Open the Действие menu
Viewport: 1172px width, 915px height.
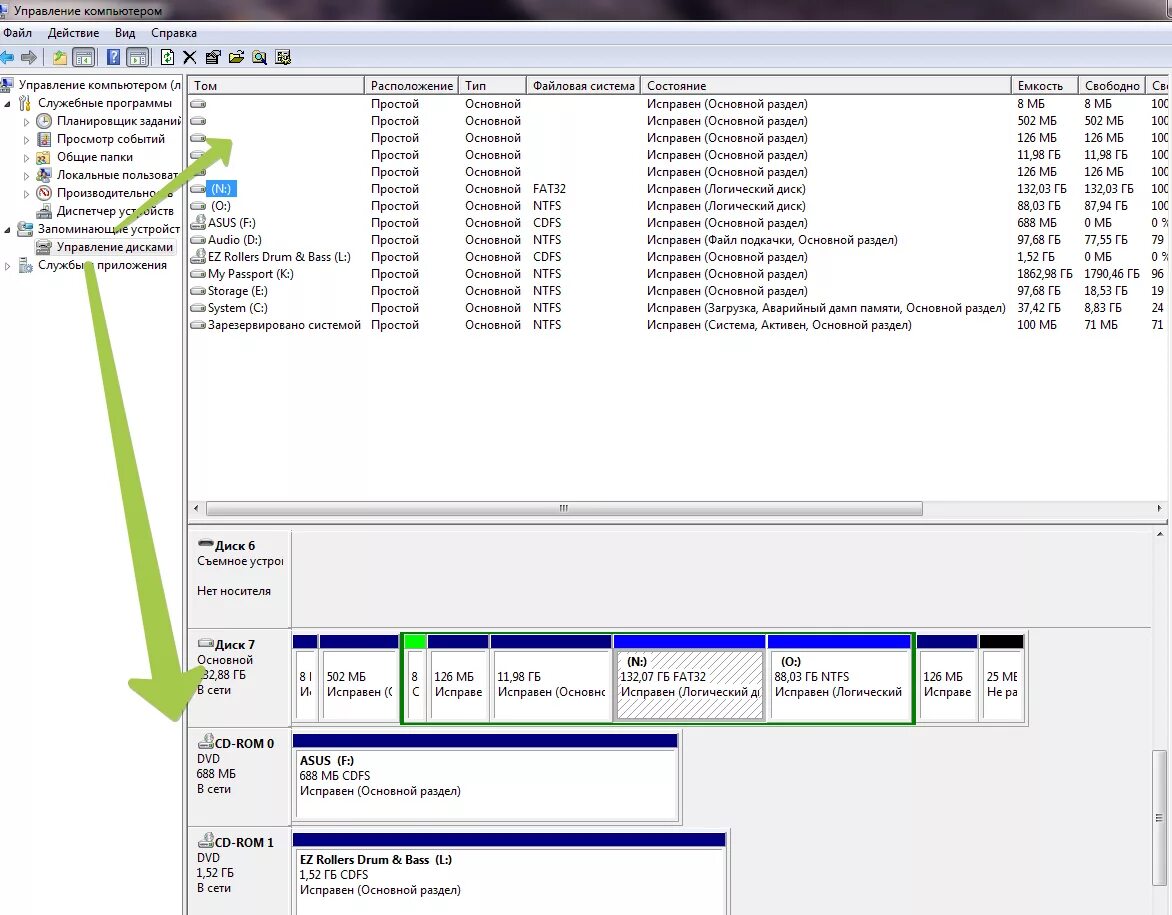click(73, 33)
